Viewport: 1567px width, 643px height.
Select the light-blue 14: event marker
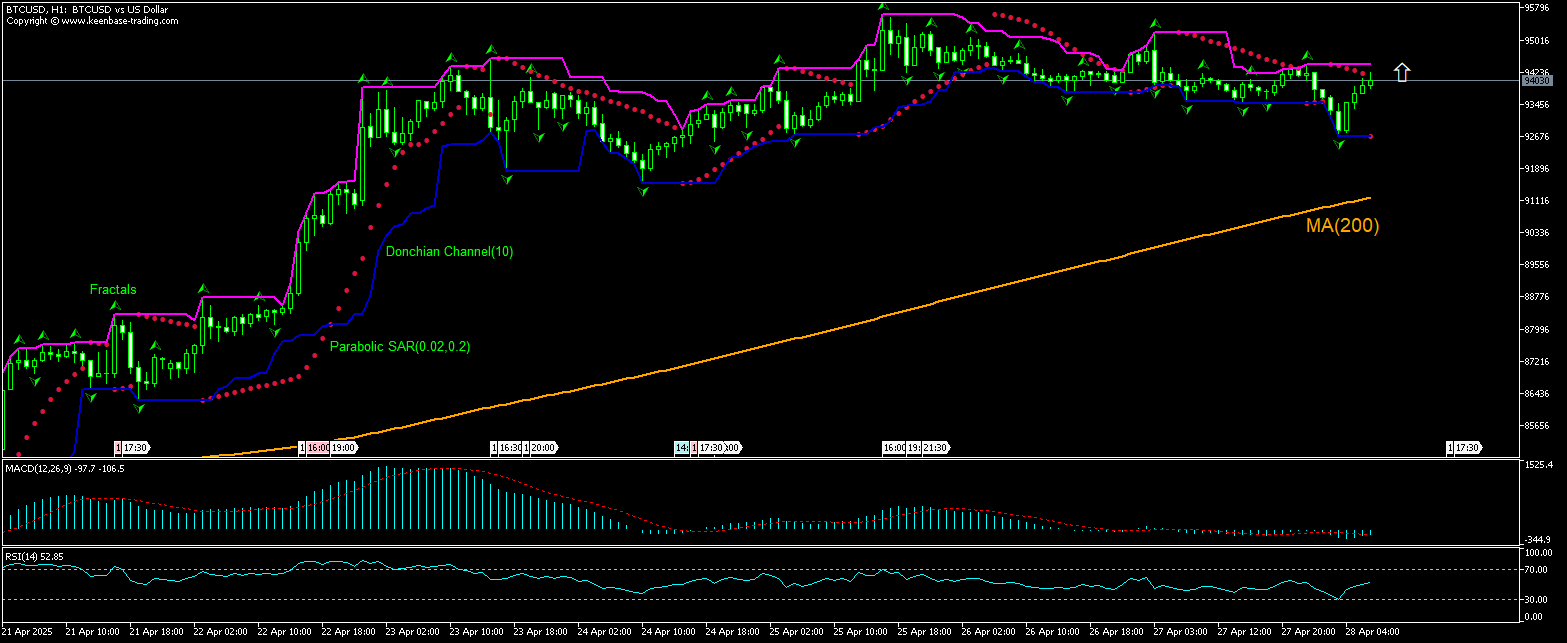click(681, 448)
